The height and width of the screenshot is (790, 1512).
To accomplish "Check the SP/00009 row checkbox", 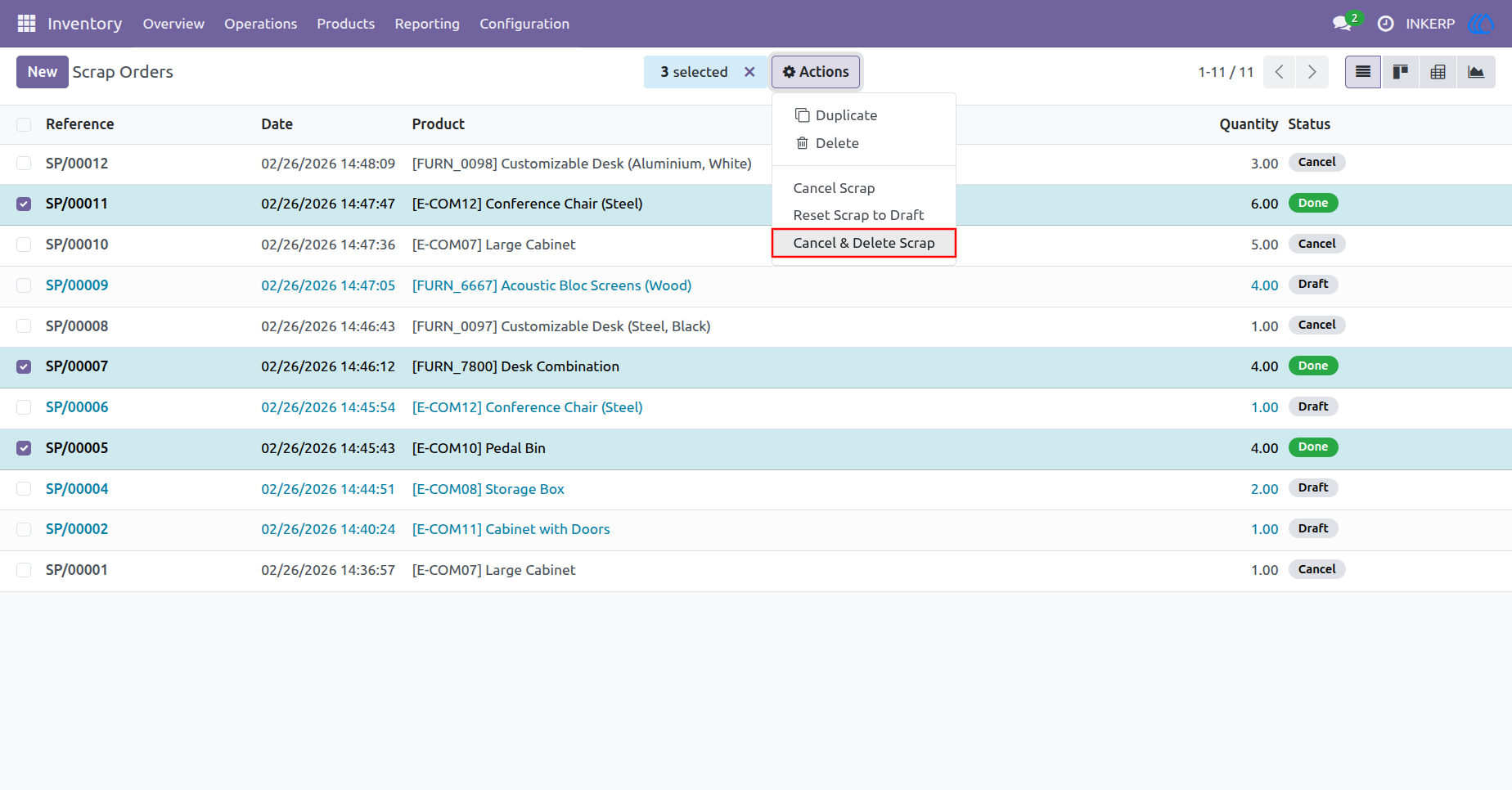I will pyautogui.click(x=24, y=285).
